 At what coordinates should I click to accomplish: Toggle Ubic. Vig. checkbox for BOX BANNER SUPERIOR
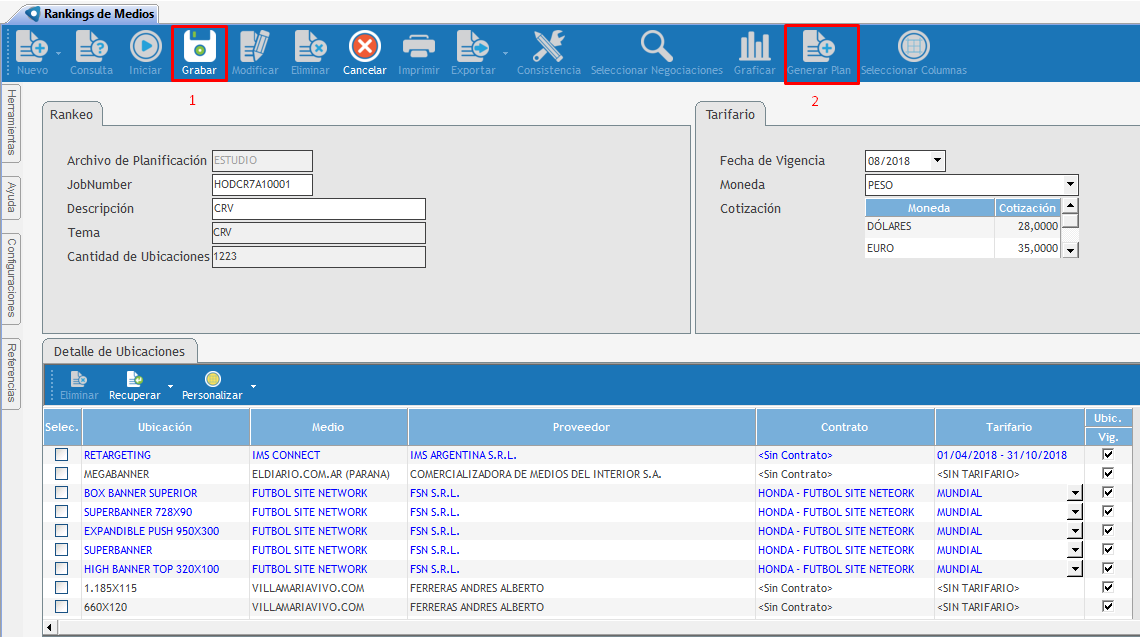pyautogui.click(x=1107, y=493)
